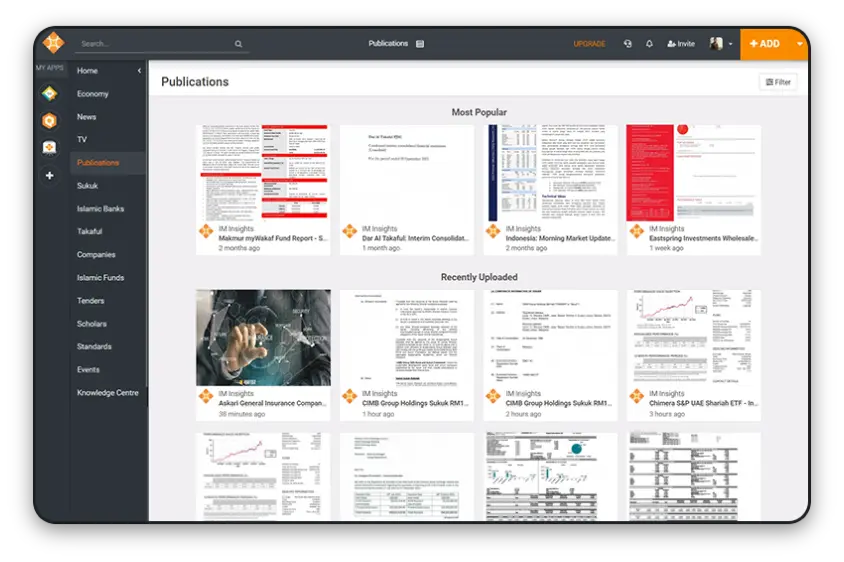This screenshot has width=844, height=562.
Task: Click the UPGRADE link
Action: [x=589, y=44]
